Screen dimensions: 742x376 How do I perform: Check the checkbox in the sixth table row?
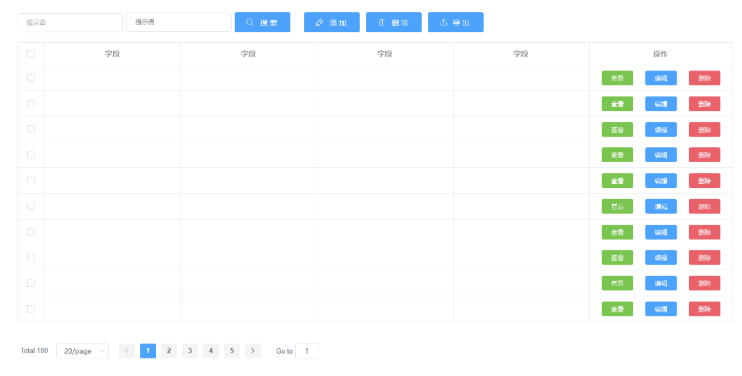point(31,206)
